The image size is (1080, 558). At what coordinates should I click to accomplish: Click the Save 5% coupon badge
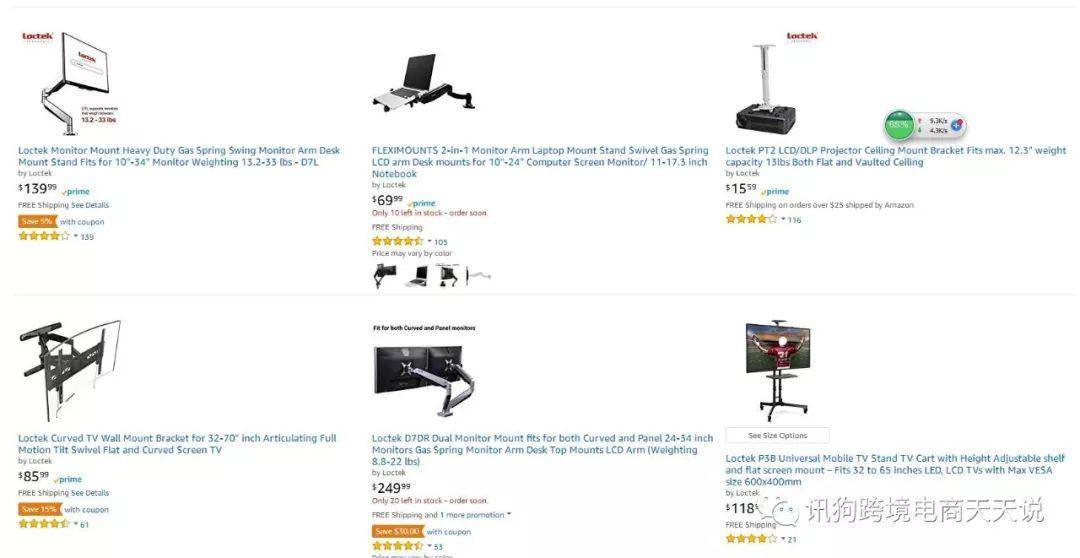click(37, 222)
